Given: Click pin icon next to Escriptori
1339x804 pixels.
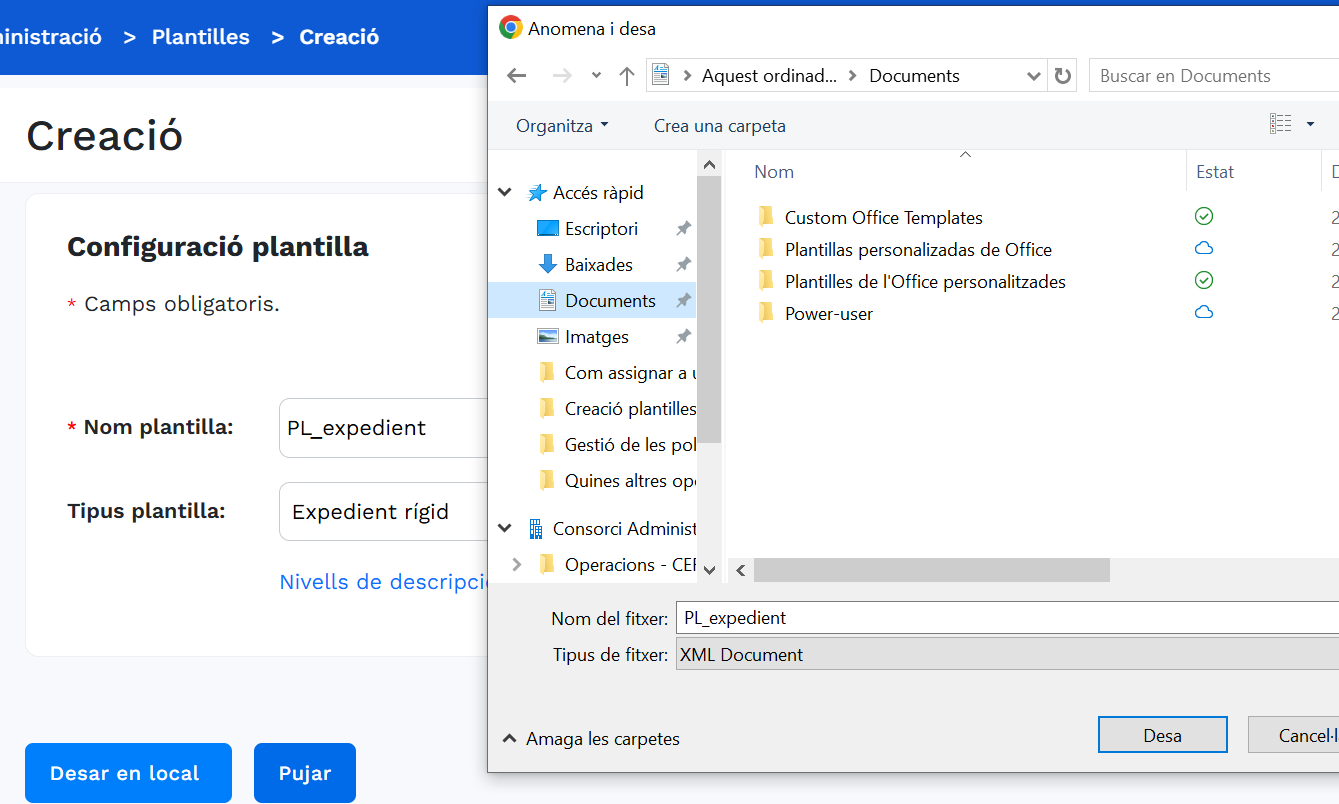Looking at the screenshot, I should (x=683, y=229).
